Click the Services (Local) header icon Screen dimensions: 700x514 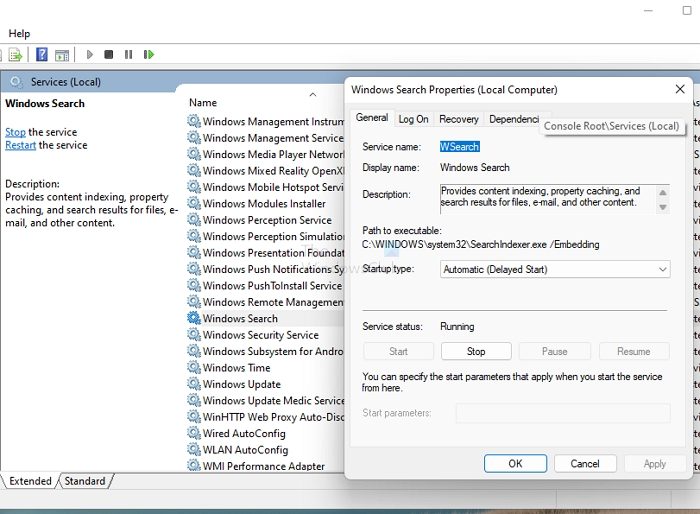coord(16,82)
